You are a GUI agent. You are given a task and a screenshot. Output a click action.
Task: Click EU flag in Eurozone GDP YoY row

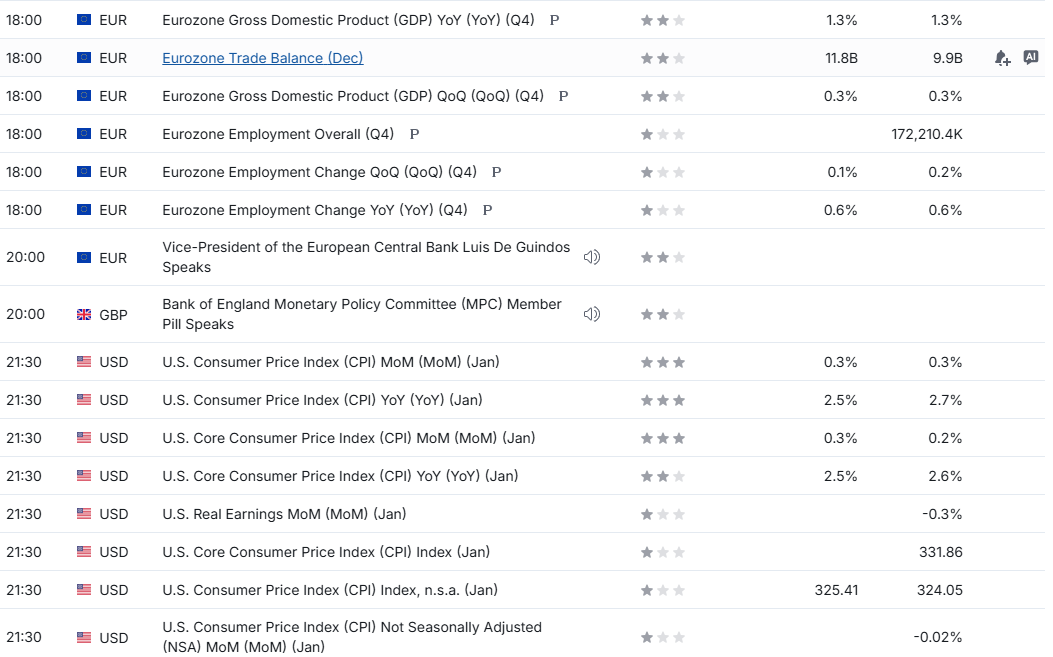pos(84,20)
